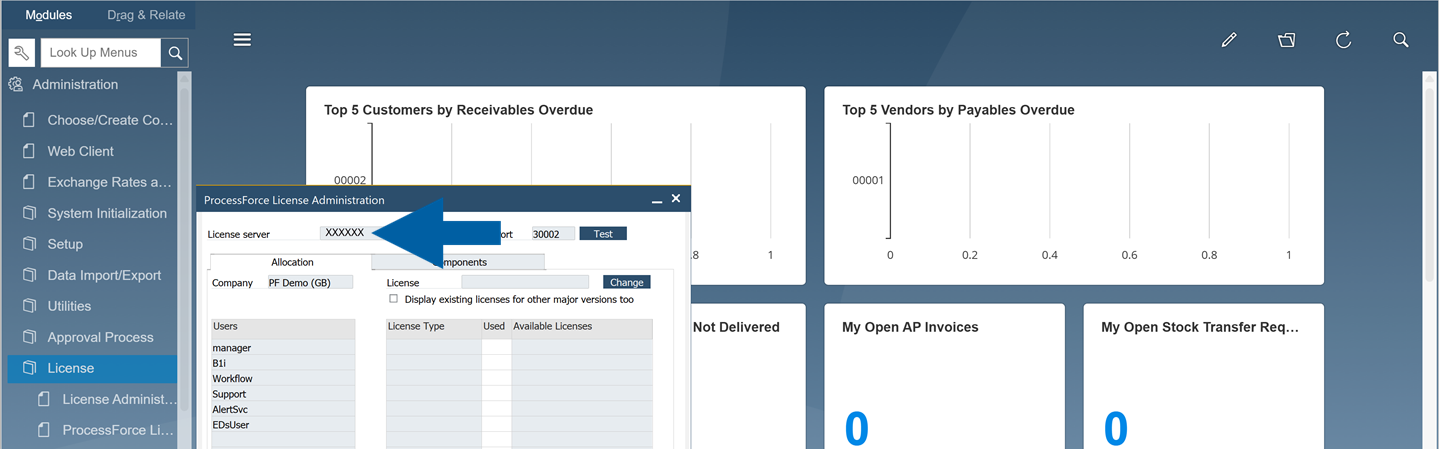Click the right-side dashboard vertical scrollbar
The width and height of the screenshot is (1439, 449).
pyautogui.click(x=1428, y=250)
